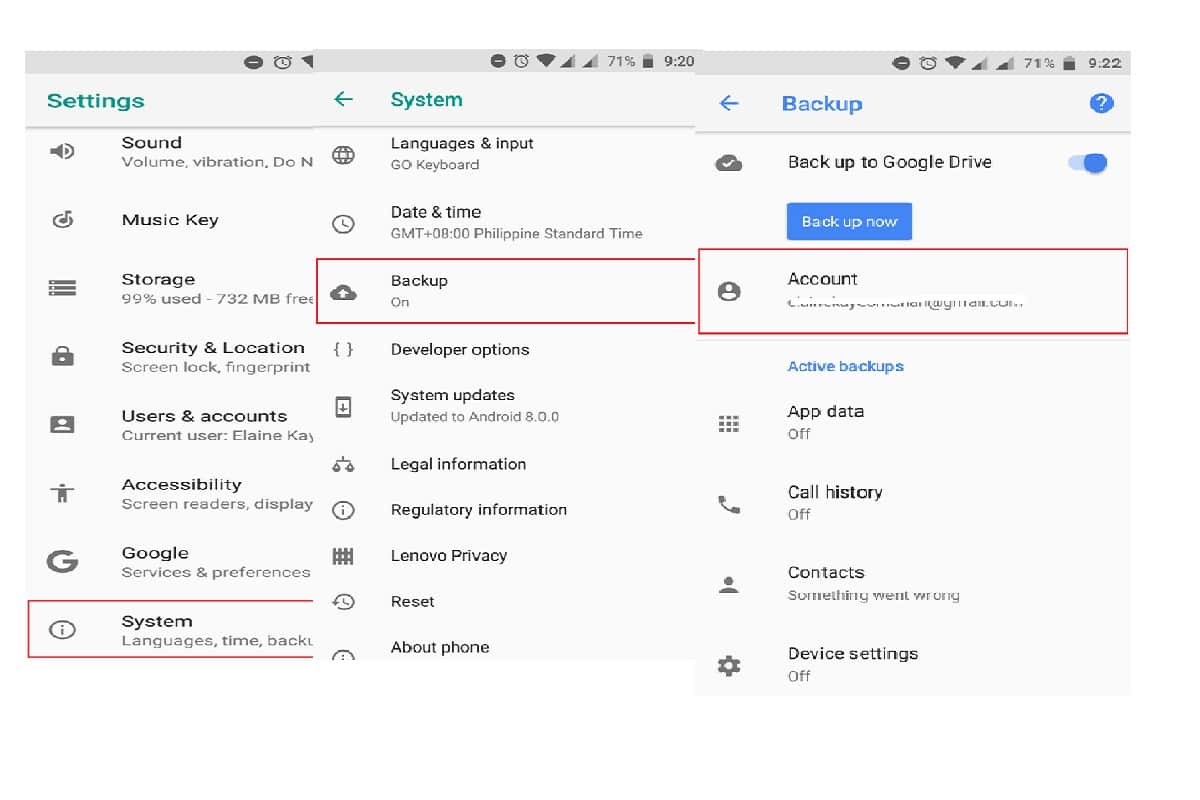Open Security & Location settings
This screenshot has height=800, width=1200.
pyautogui.click(x=169, y=356)
